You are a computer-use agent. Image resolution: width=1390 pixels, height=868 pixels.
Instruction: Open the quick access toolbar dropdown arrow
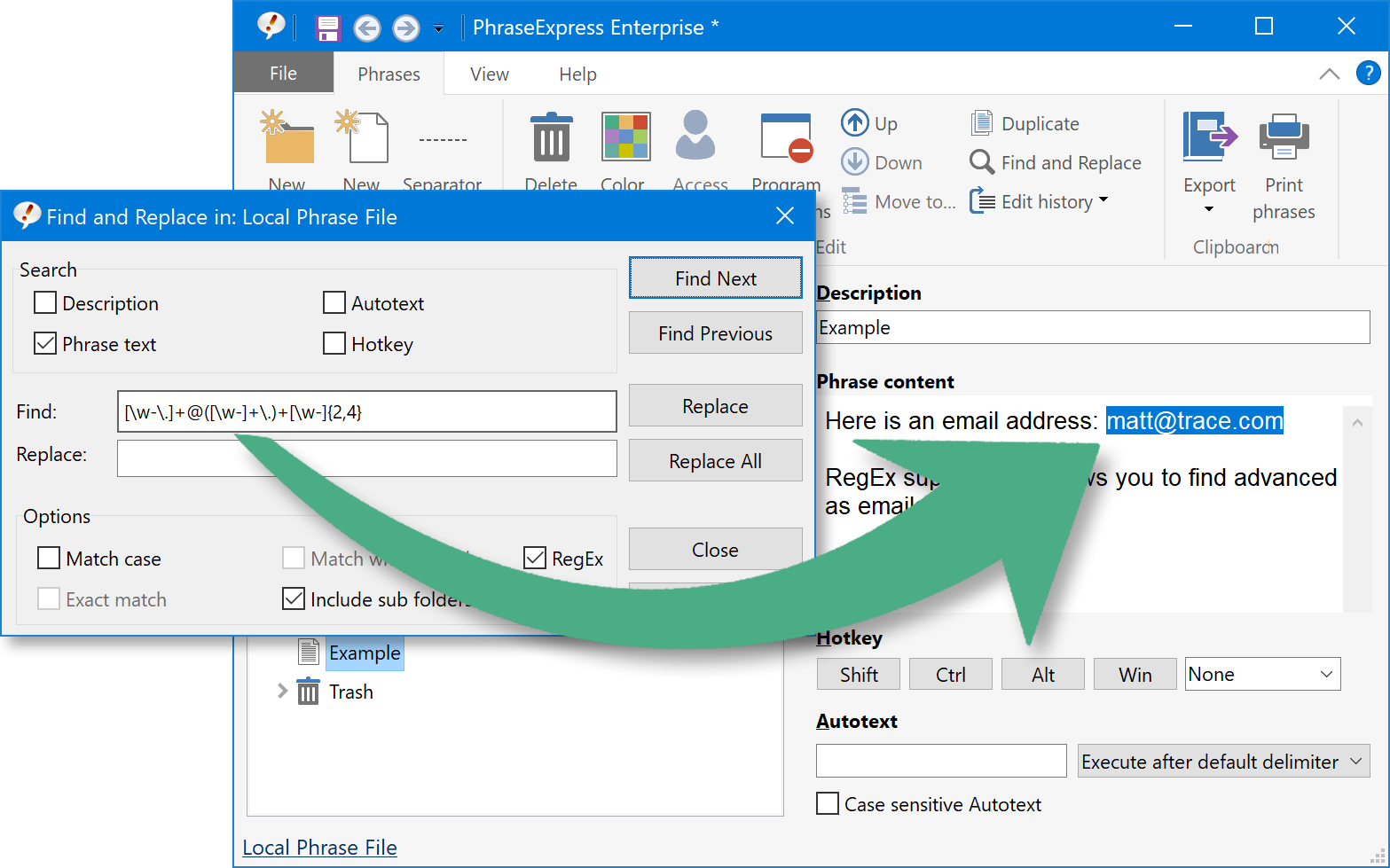tap(438, 28)
